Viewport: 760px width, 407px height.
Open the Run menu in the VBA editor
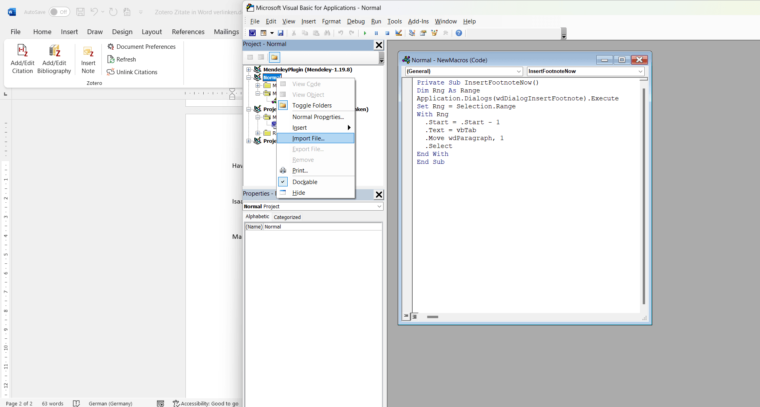pos(376,21)
